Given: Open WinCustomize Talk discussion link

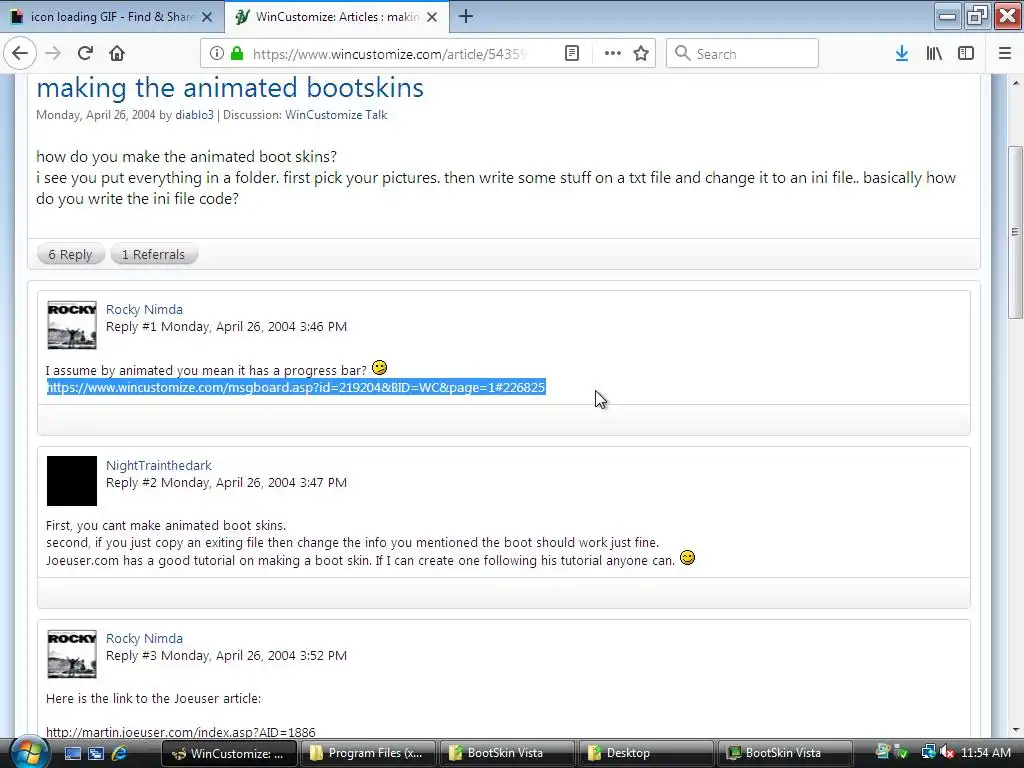Looking at the screenshot, I should (336, 115).
